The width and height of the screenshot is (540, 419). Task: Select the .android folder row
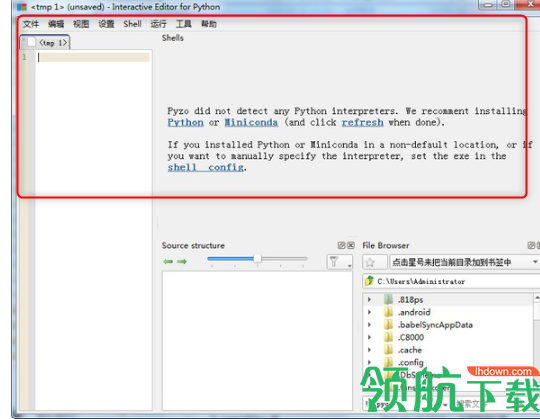click(448, 312)
